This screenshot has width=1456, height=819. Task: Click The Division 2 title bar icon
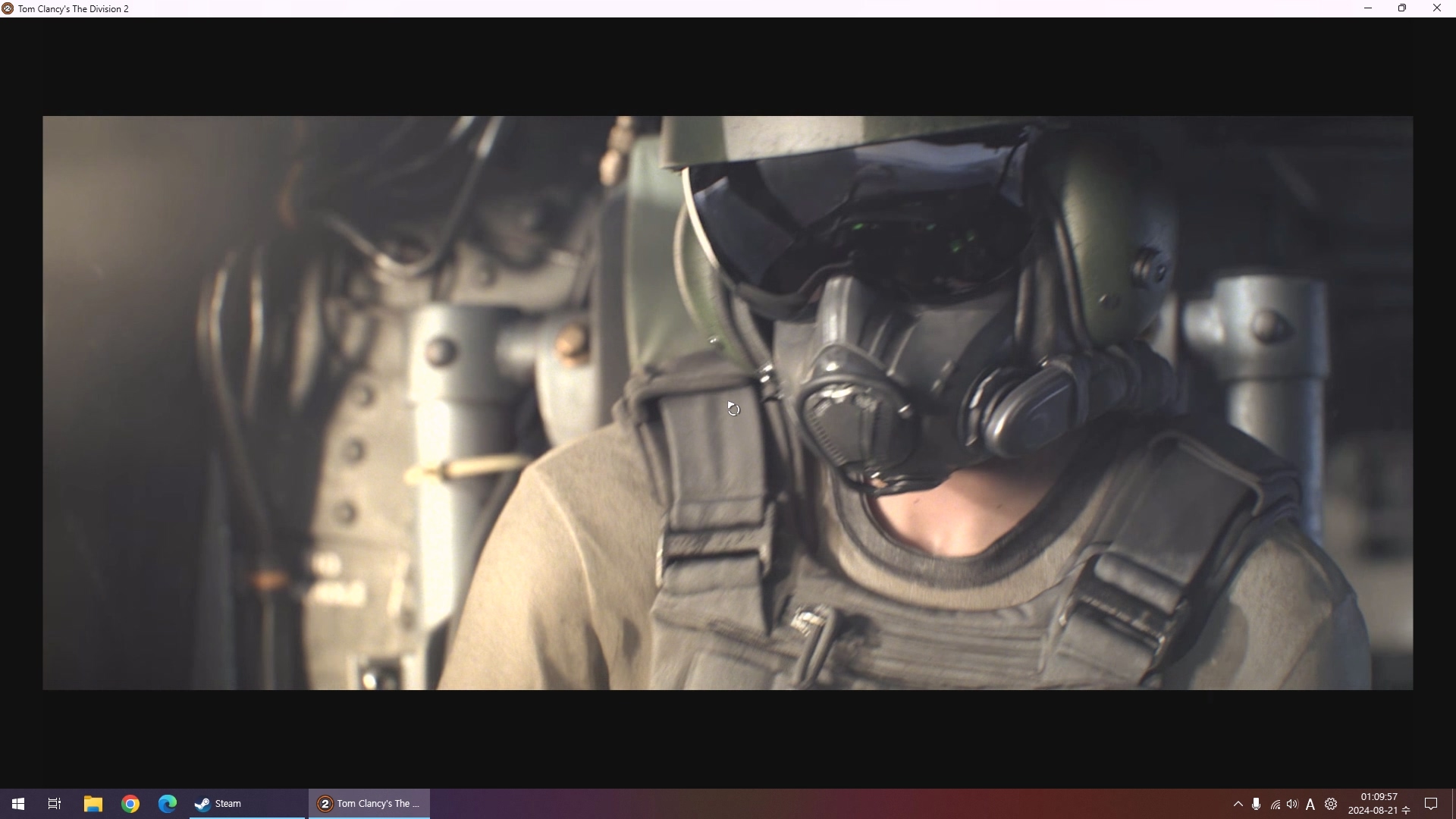[x=8, y=8]
